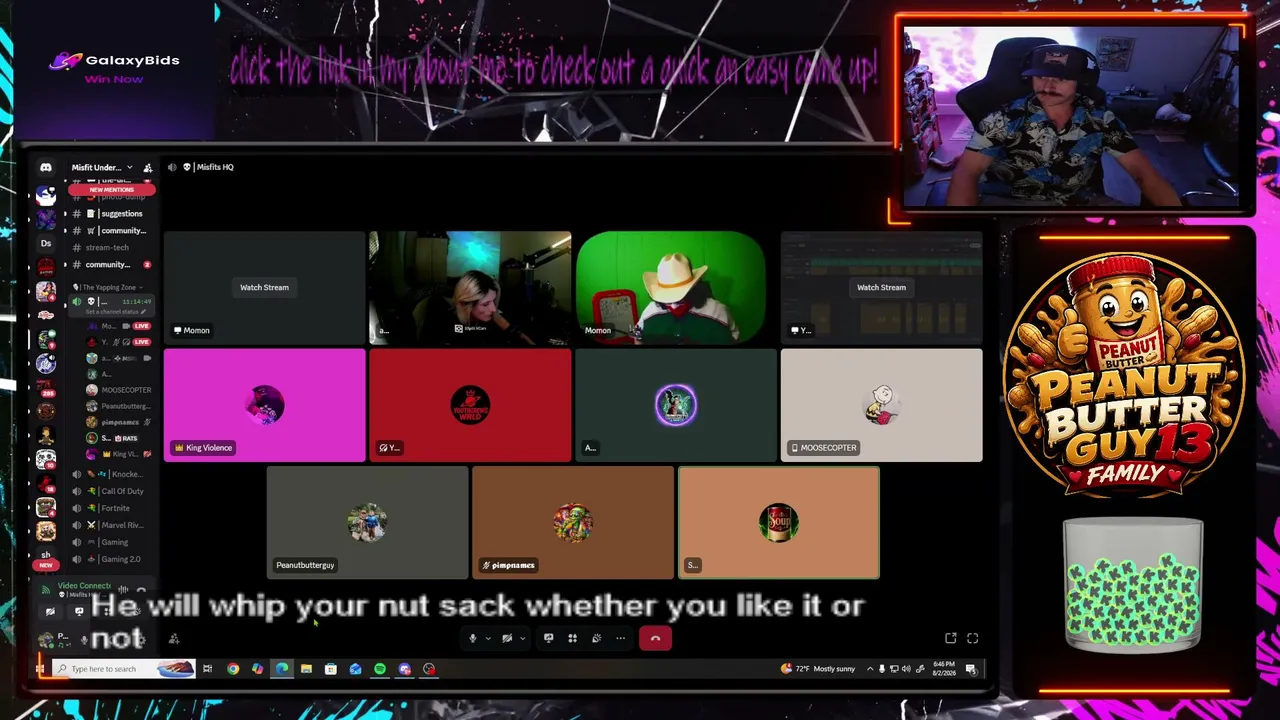
Task: Jump to the NEW MENTIONS pill
Action: tap(111, 189)
